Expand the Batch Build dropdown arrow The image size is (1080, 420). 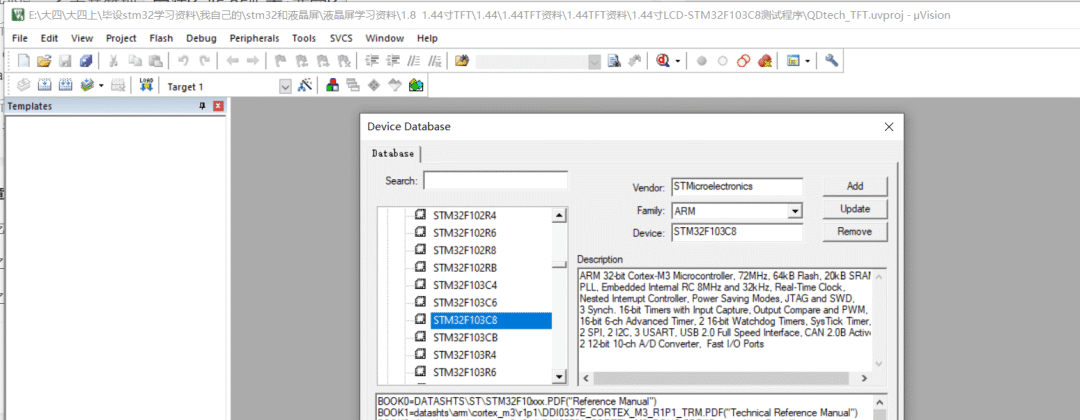101,86
